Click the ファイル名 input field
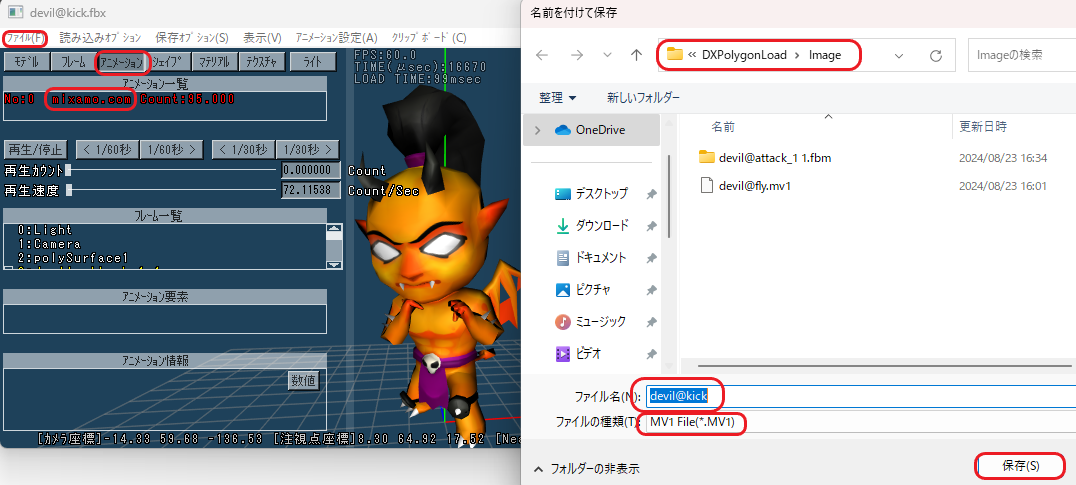Image resolution: width=1076 pixels, height=485 pixels. pyautogui.click(x=860, y=396)
